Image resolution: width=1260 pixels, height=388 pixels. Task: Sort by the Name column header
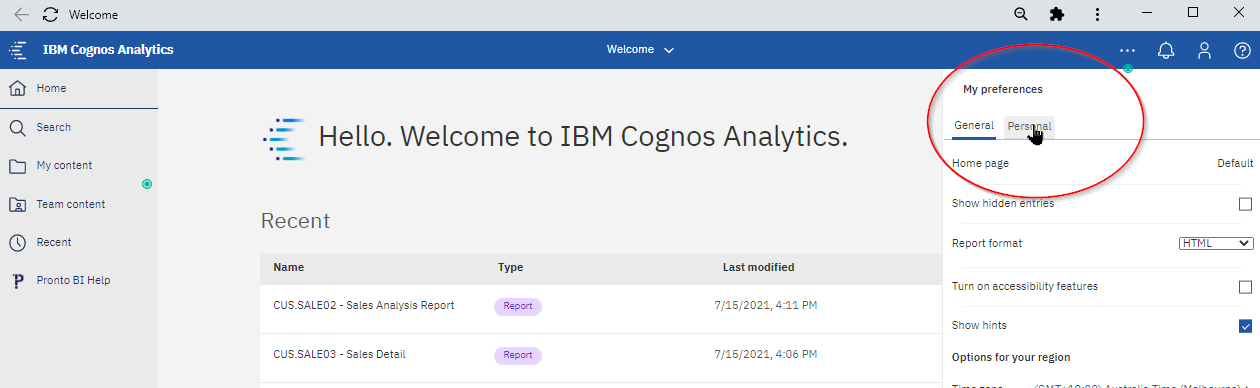(x=289, y=267)
